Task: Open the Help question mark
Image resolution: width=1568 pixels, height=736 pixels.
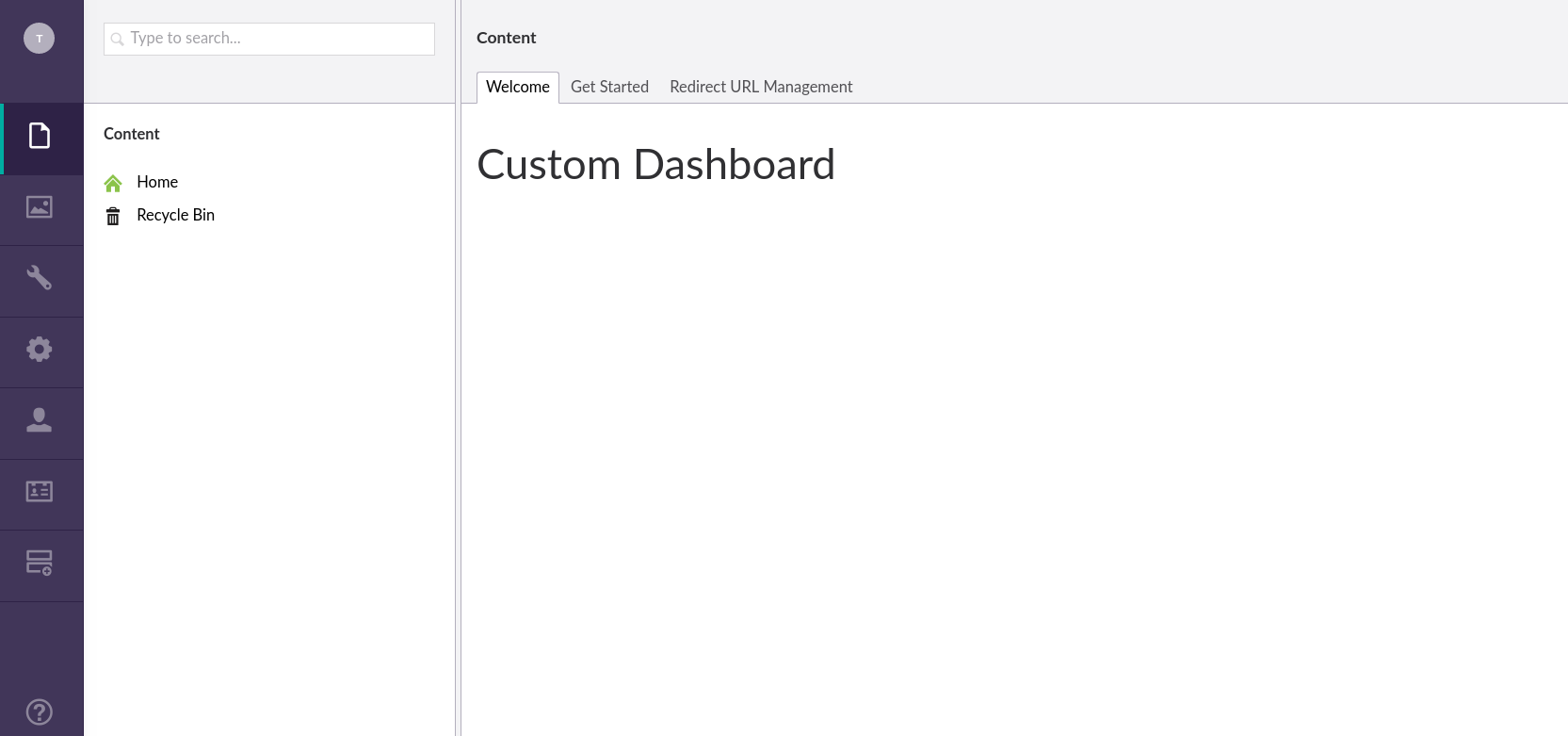Action: tap(40, 711)
